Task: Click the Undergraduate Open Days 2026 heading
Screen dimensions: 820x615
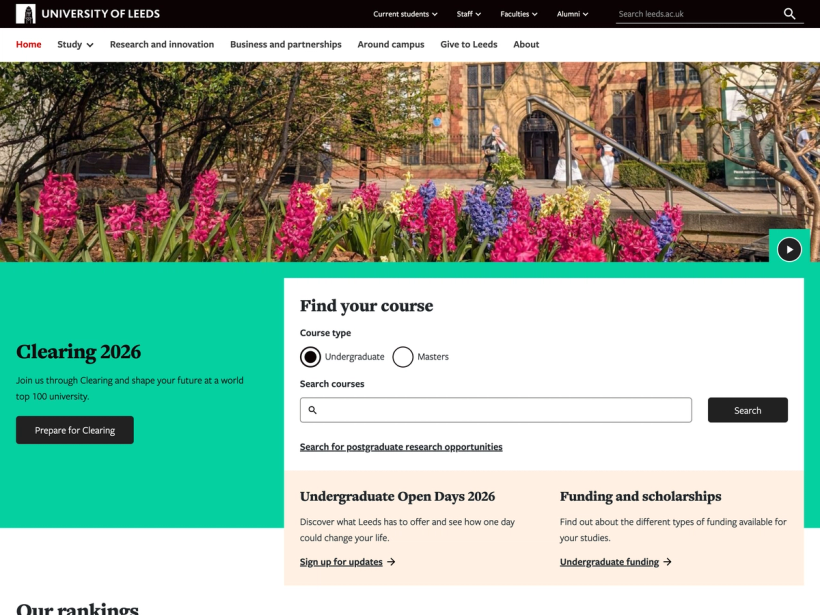Action: point(397,496)
